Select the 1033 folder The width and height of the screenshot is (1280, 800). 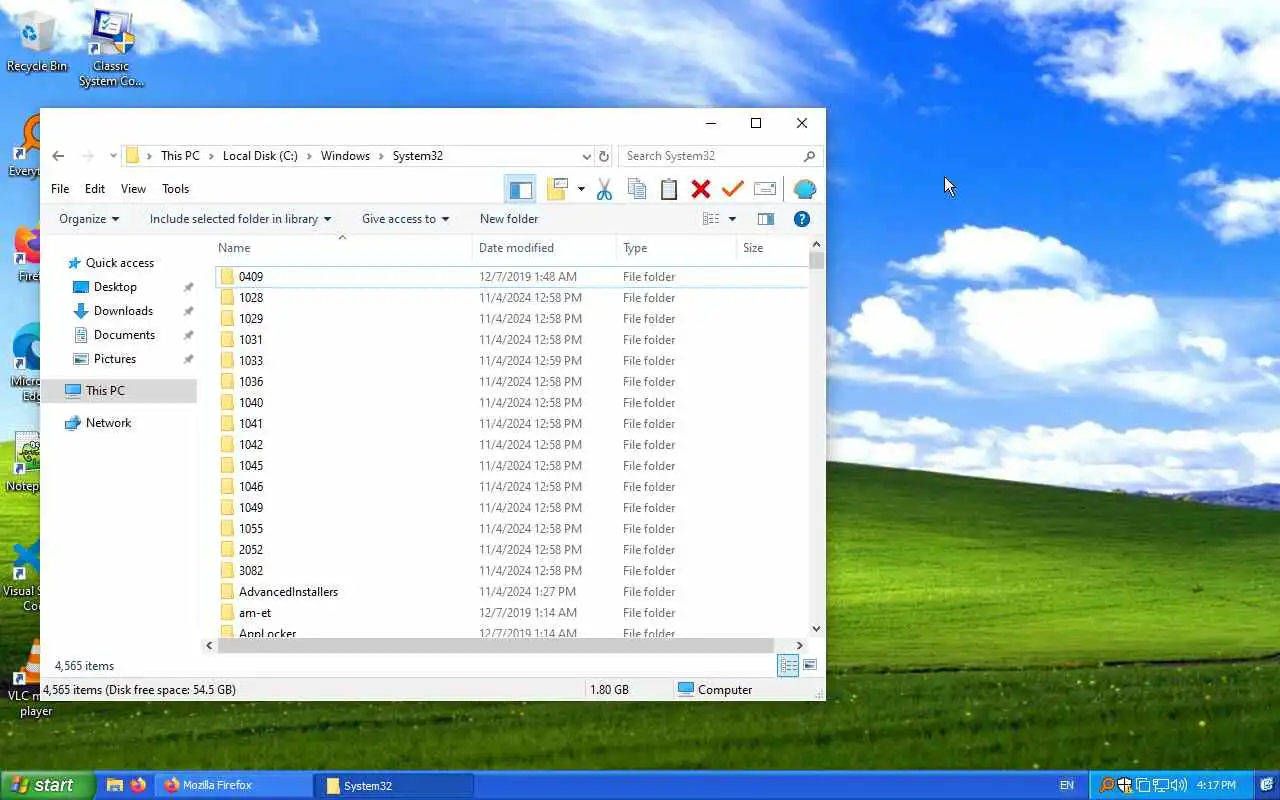pos(511,361)
